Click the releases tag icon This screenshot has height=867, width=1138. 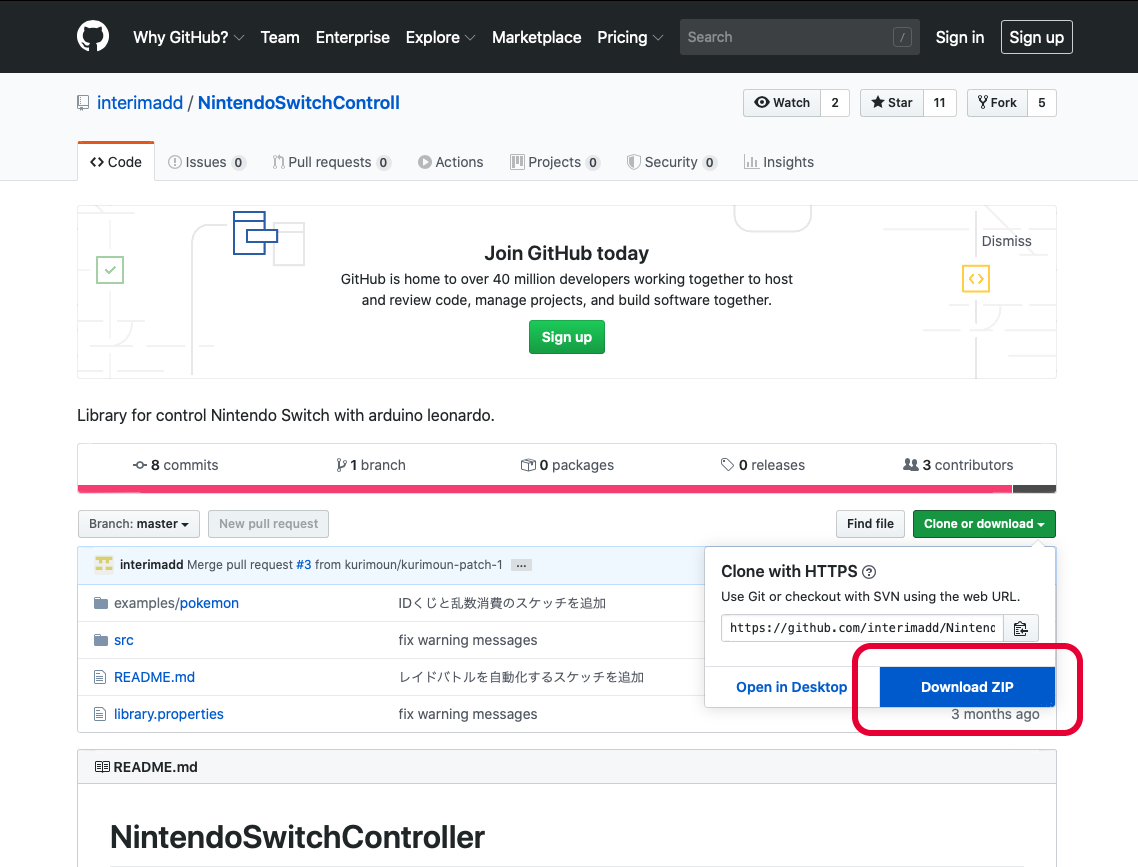pos(727,464)
